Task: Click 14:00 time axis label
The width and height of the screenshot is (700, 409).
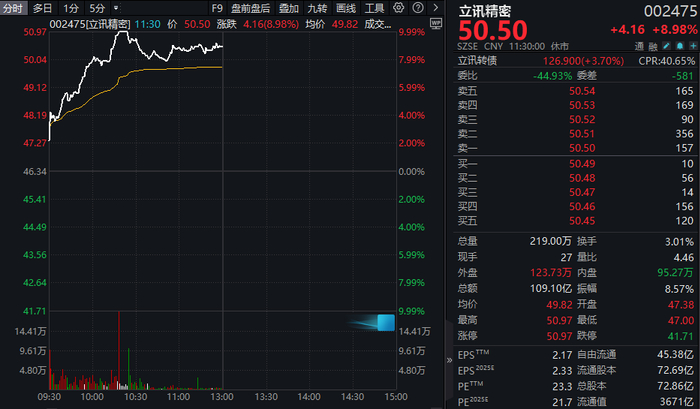Action: [309, 397]
